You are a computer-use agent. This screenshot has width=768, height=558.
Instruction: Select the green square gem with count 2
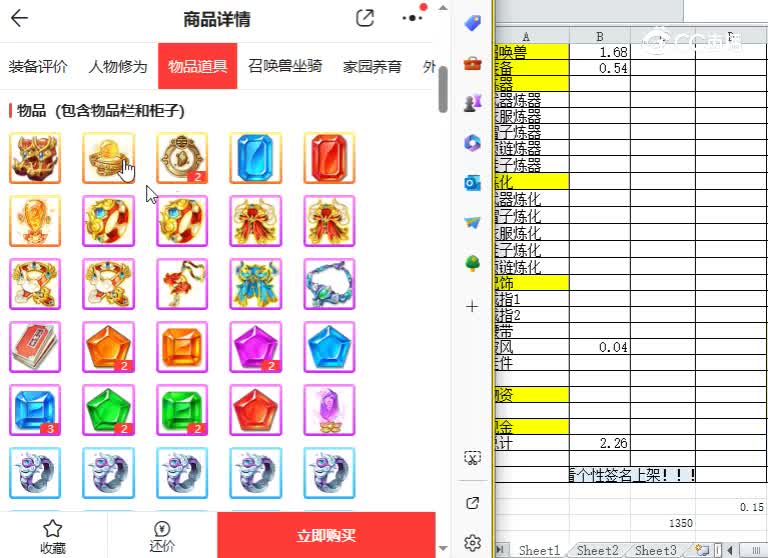pyautogui.click(x=182, y=410)
